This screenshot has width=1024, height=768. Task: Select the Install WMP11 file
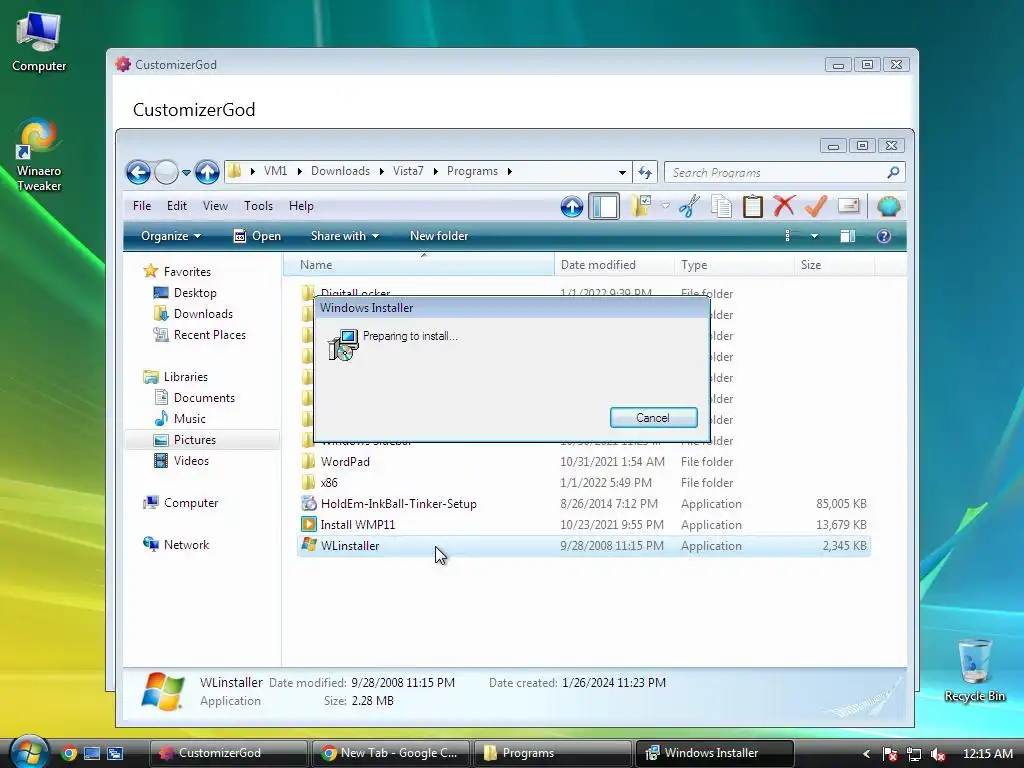[x=584, y=524]
